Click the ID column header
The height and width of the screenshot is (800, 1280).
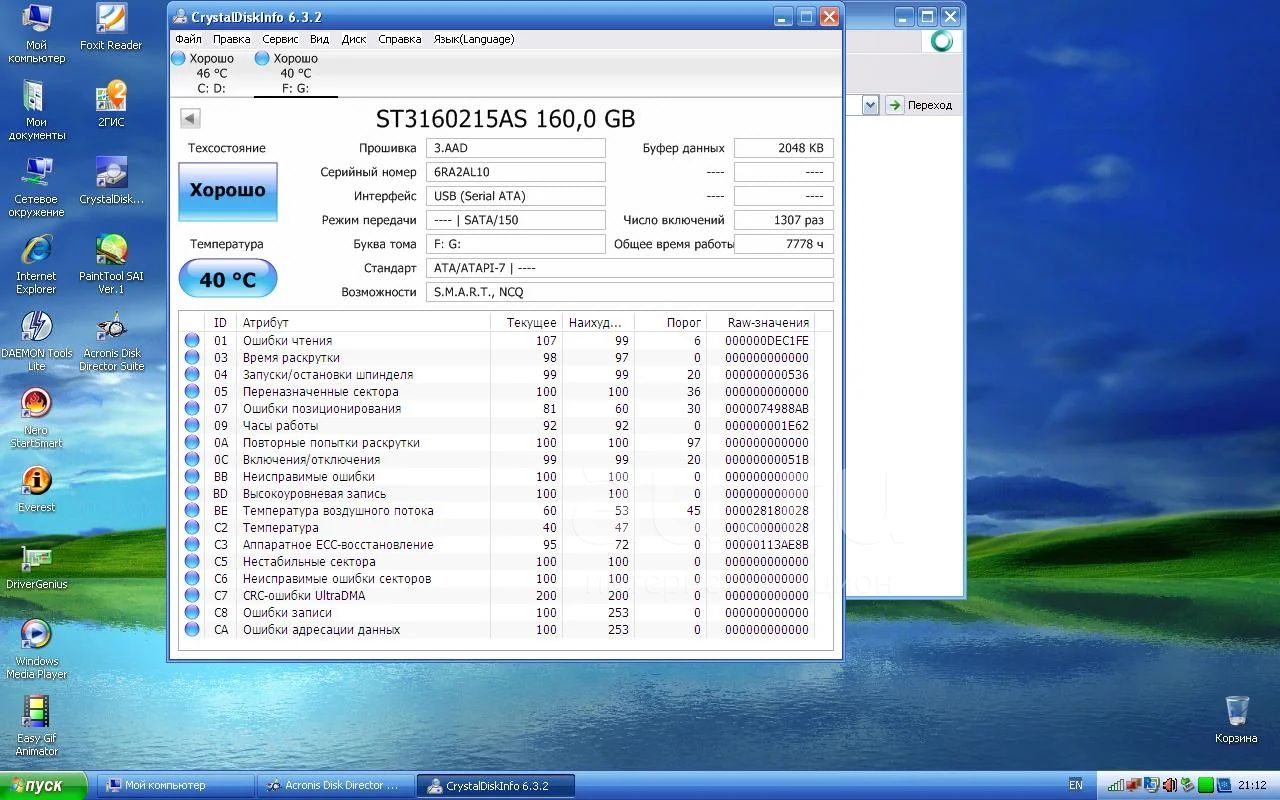(x=220, y=322)
